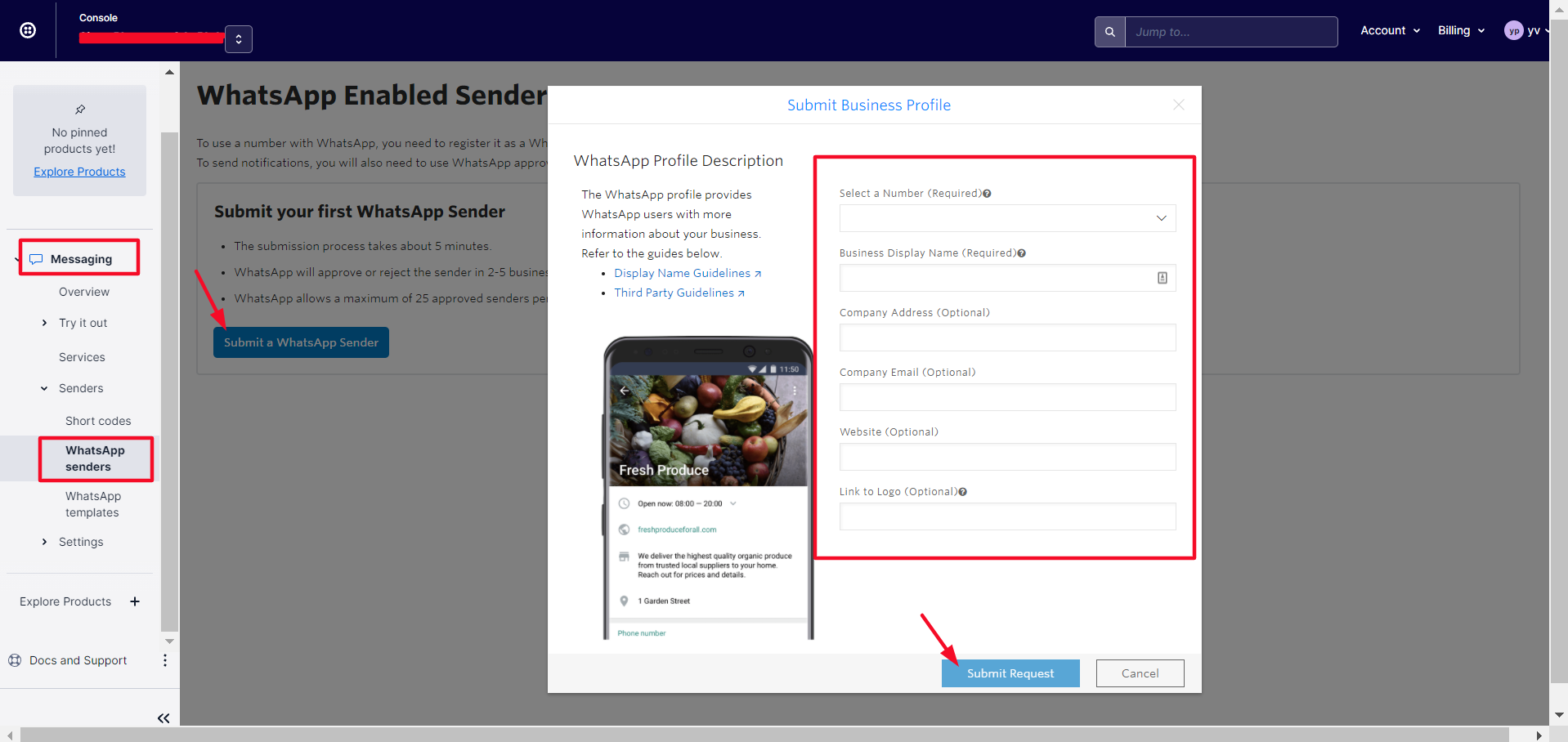Click the Docs and Support lifebuoy icon

[15, 660]
